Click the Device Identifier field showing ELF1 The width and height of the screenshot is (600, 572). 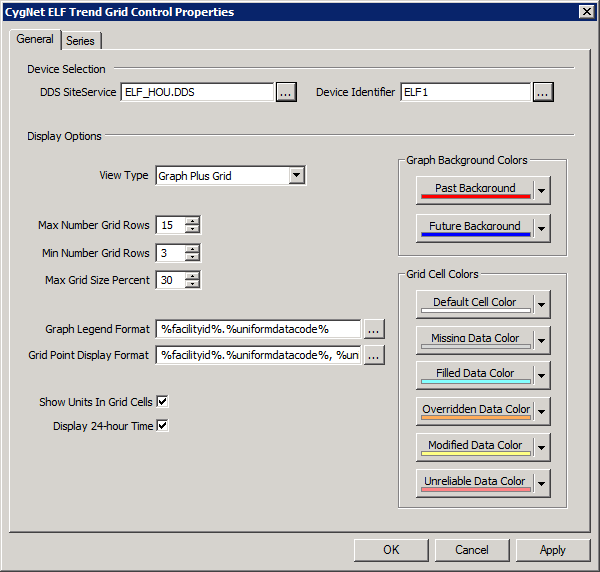click(466, 92)
